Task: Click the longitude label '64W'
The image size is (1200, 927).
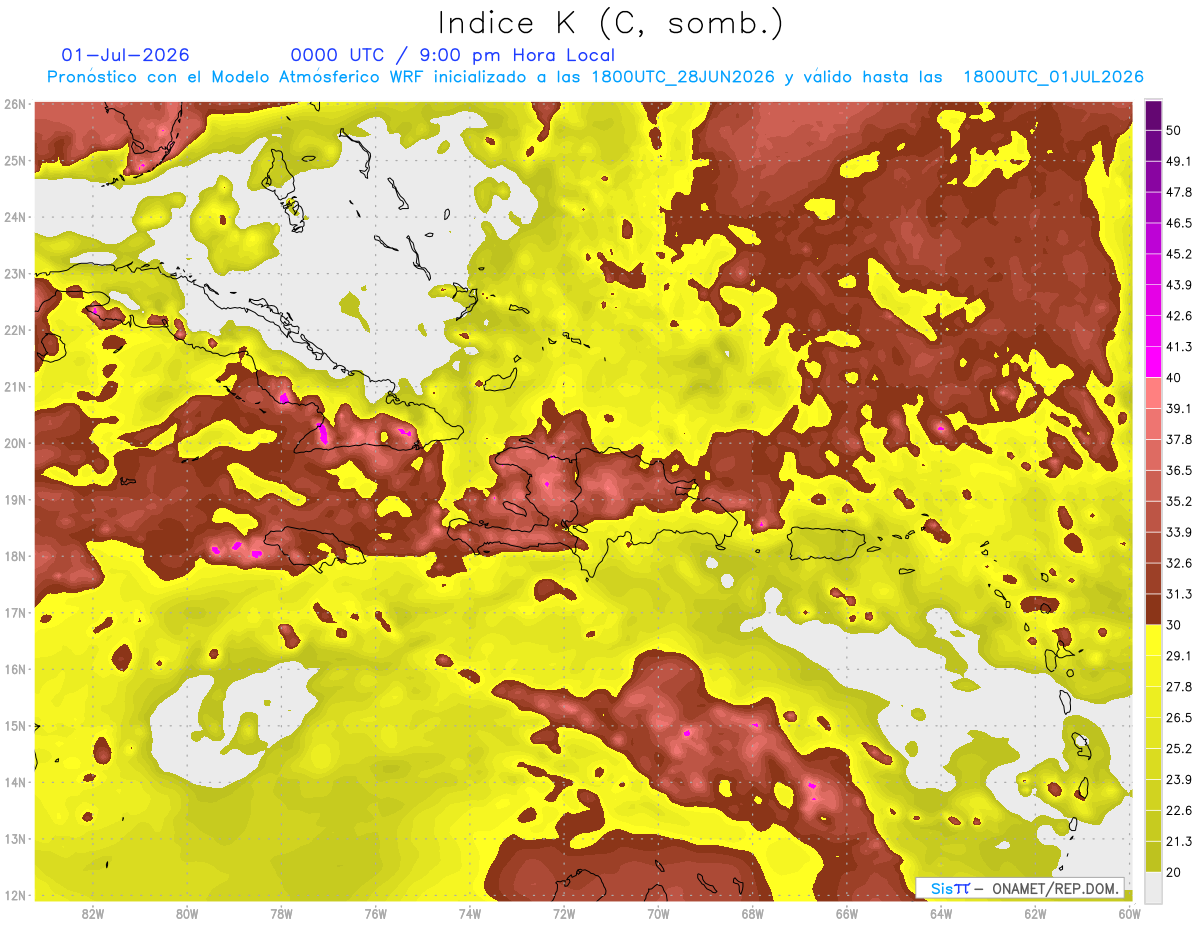Action: tap(941, 913)
